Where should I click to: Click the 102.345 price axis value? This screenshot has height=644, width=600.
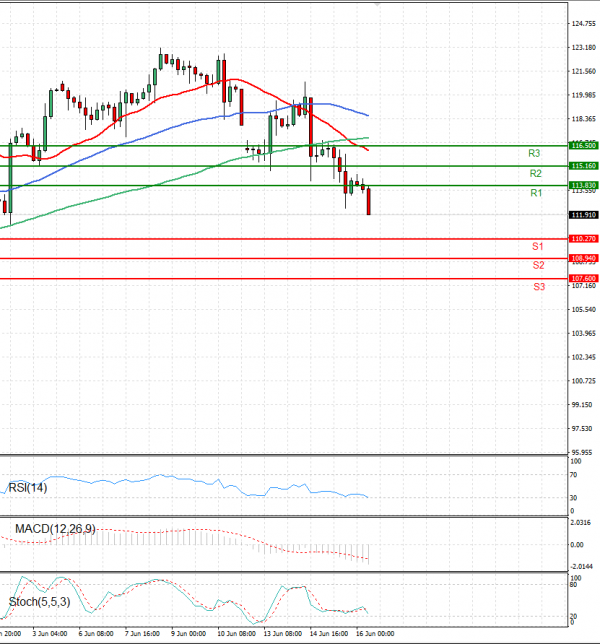pos(584,357)
